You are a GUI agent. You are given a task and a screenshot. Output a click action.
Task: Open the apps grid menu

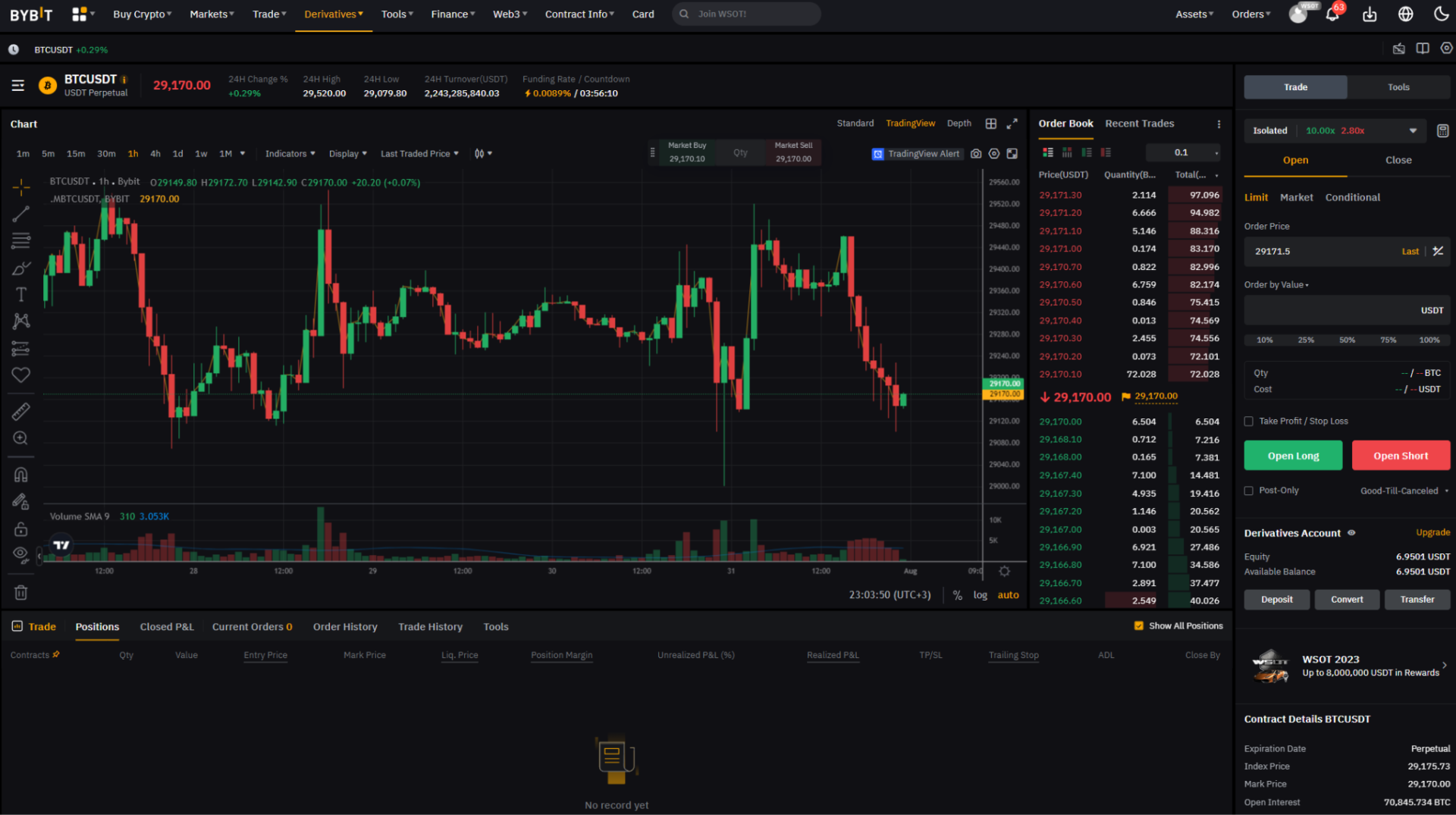[79, 14]
